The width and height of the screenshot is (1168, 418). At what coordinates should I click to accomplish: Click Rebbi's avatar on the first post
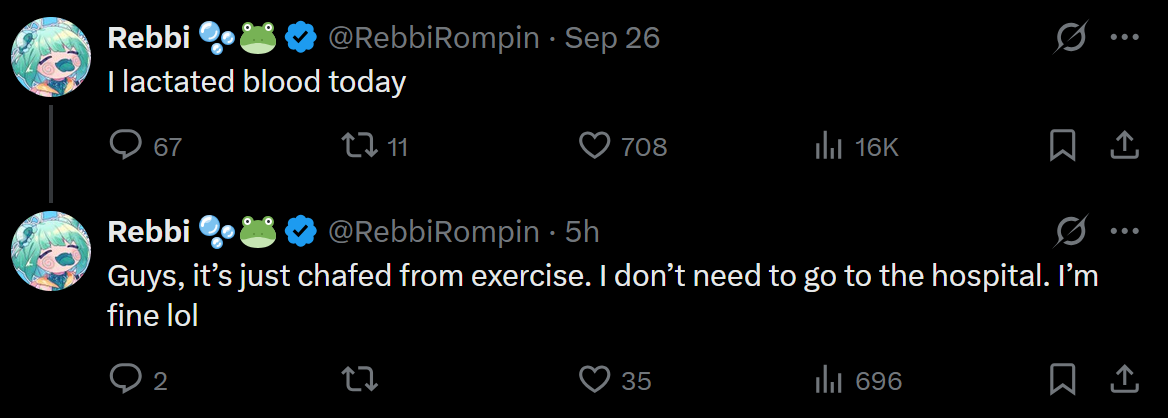50,56
